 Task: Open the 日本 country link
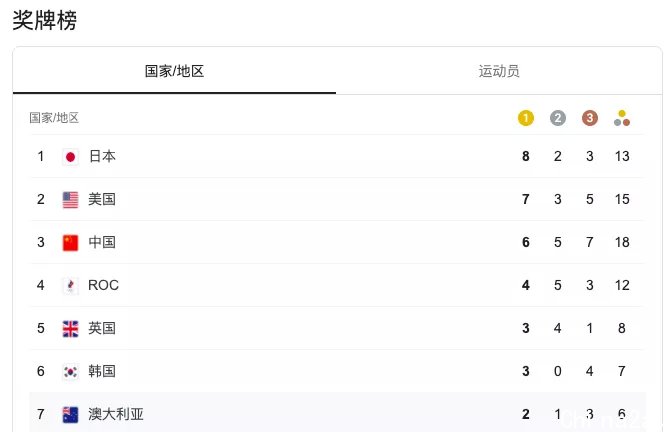(x=102, y=156)
